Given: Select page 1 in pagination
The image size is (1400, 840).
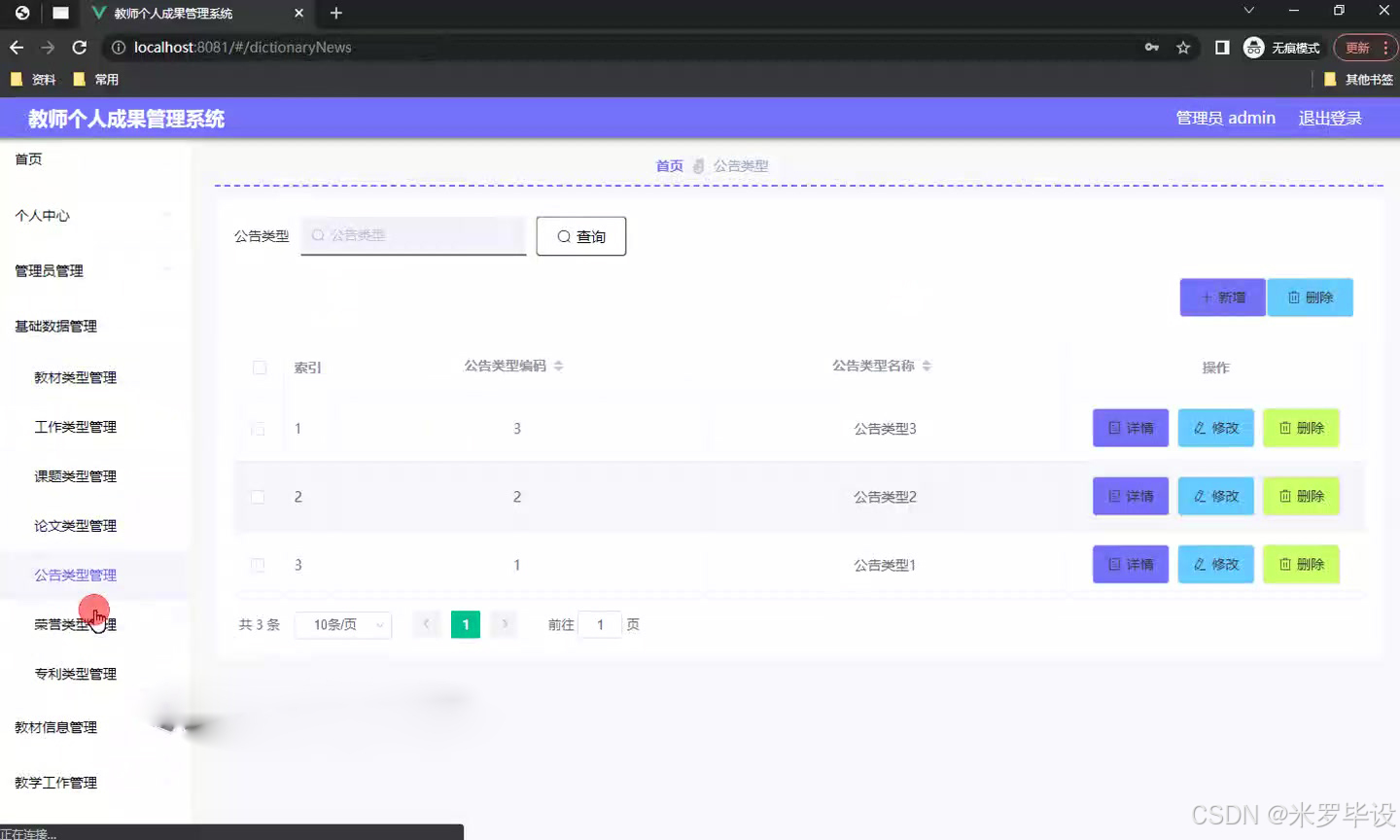Looking at the screenshot, I should pyautogui.click(x=466, y=625).
